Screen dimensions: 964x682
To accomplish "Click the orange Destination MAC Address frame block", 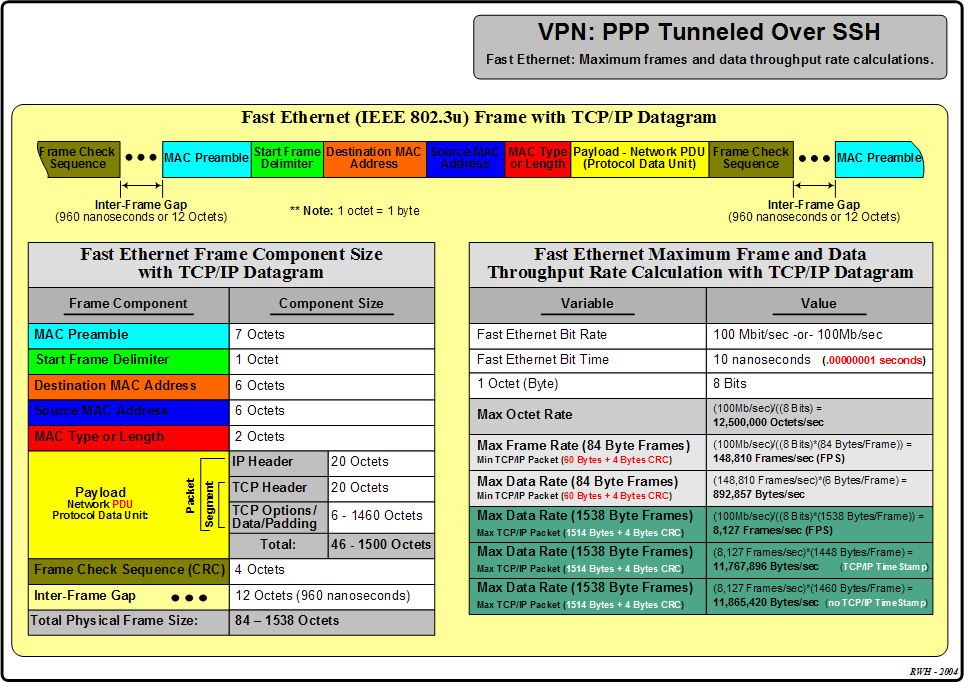I will point(374,158).
